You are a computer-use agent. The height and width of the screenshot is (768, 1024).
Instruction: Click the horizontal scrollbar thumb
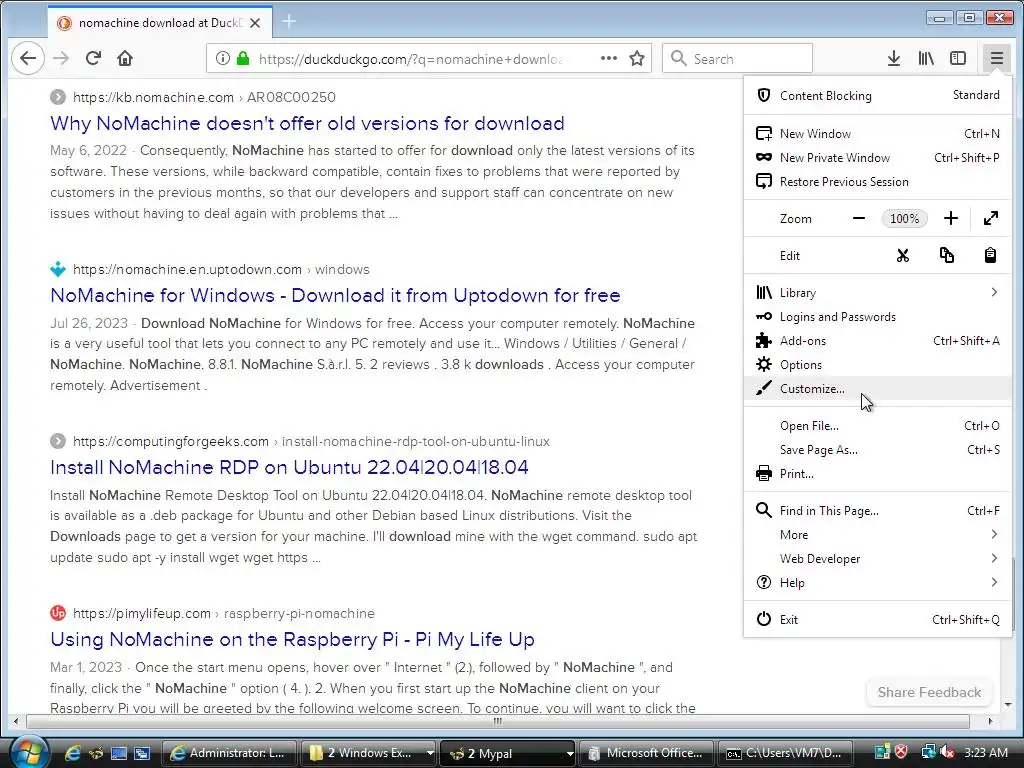[x=498, y=722]
